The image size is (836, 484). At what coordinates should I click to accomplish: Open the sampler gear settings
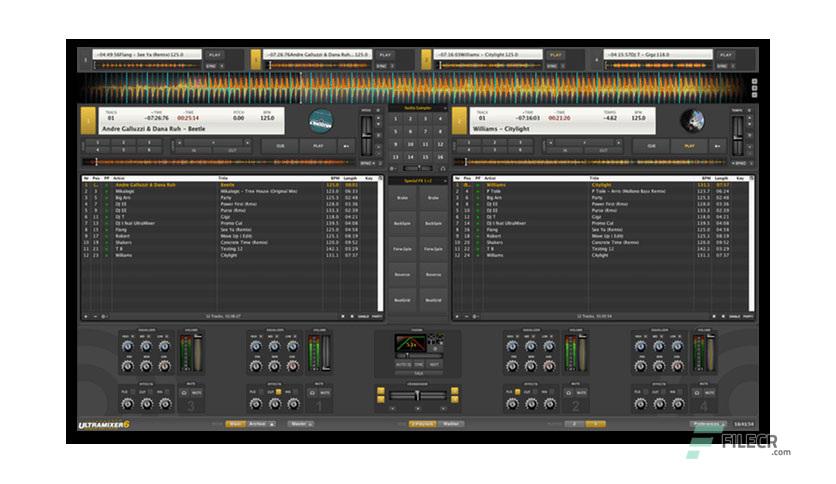pyautogui.click(x=392, y=168)
